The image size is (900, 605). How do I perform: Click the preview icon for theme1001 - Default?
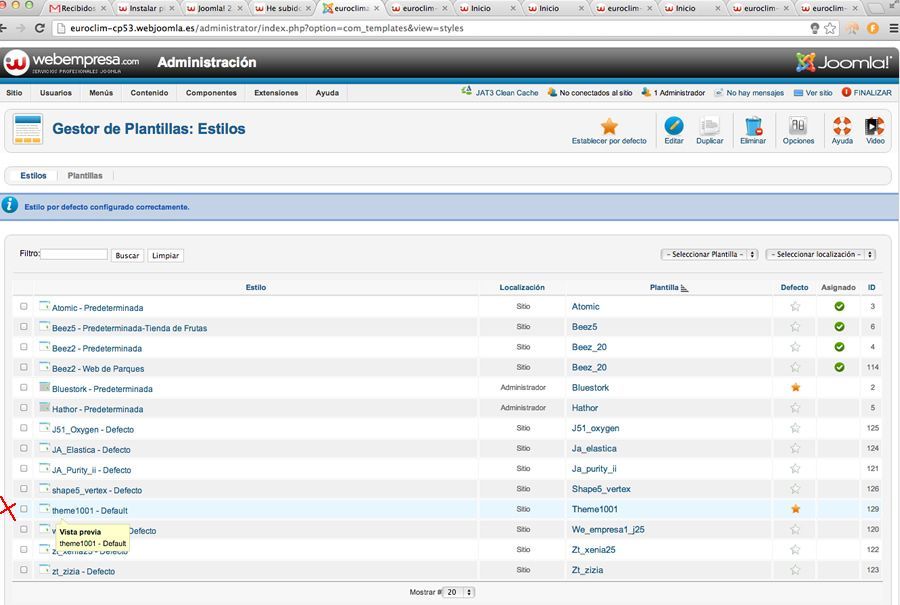(44, 509)
